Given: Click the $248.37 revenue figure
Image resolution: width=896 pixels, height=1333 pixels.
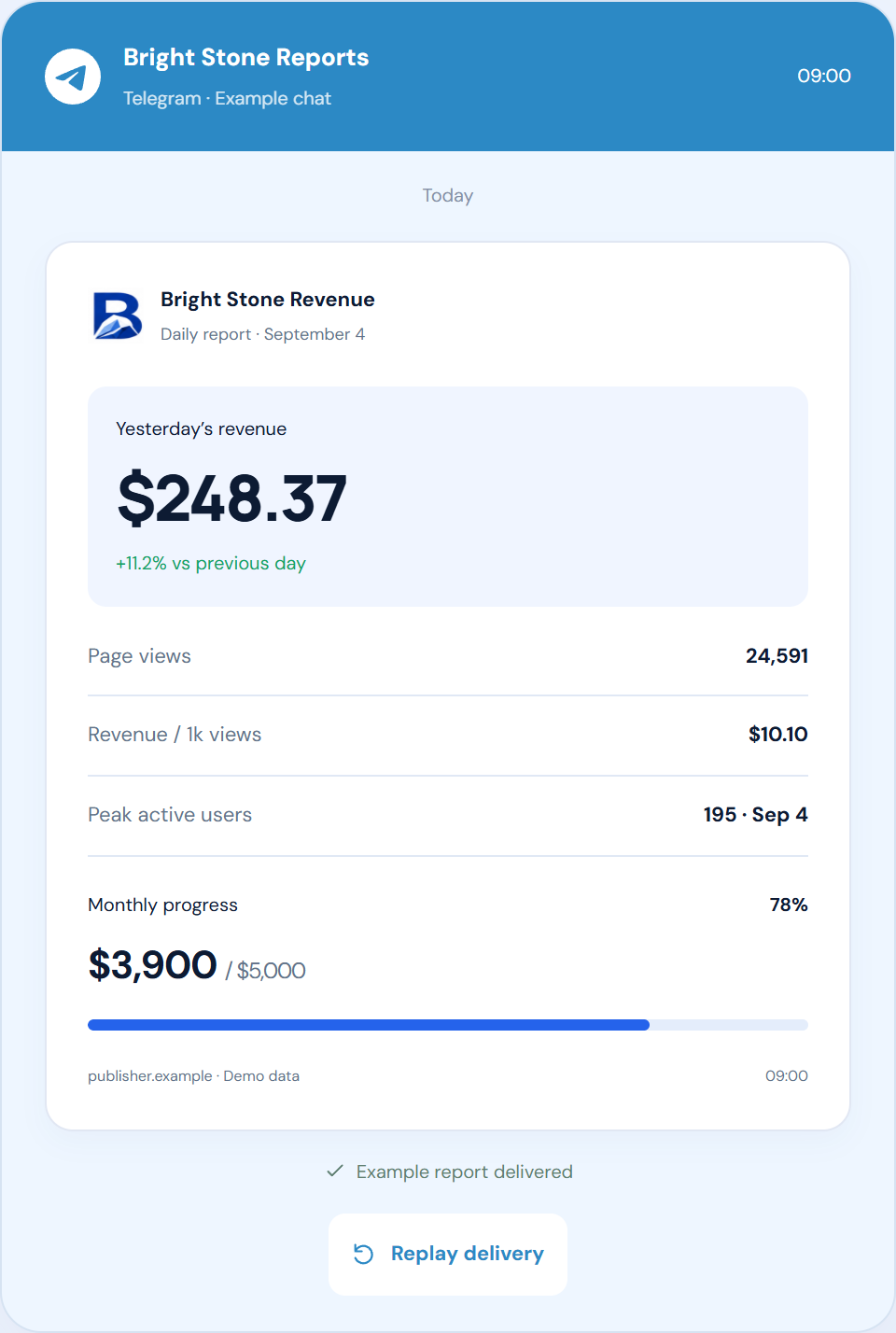Looking at the screenshot, I should tap(232, 498).
